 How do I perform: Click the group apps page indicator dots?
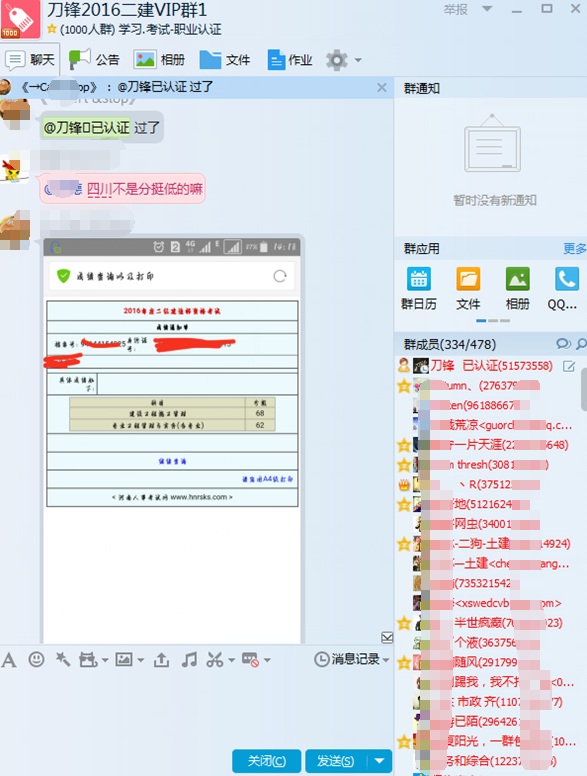point(493,321)
